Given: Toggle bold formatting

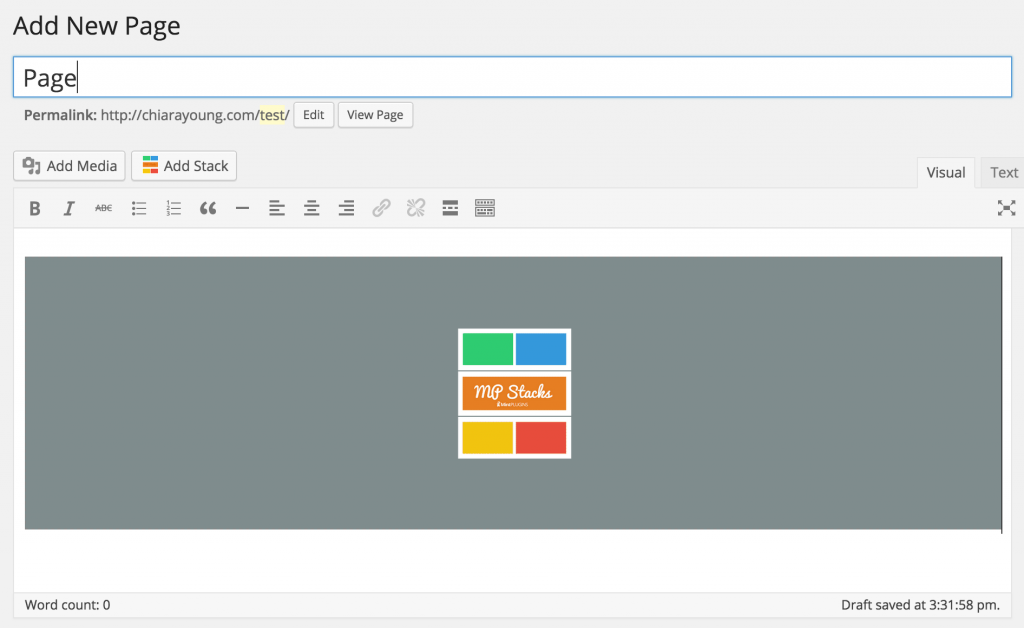Looking at the screenshot, I should pyautogui.click(x=35, y=208).
